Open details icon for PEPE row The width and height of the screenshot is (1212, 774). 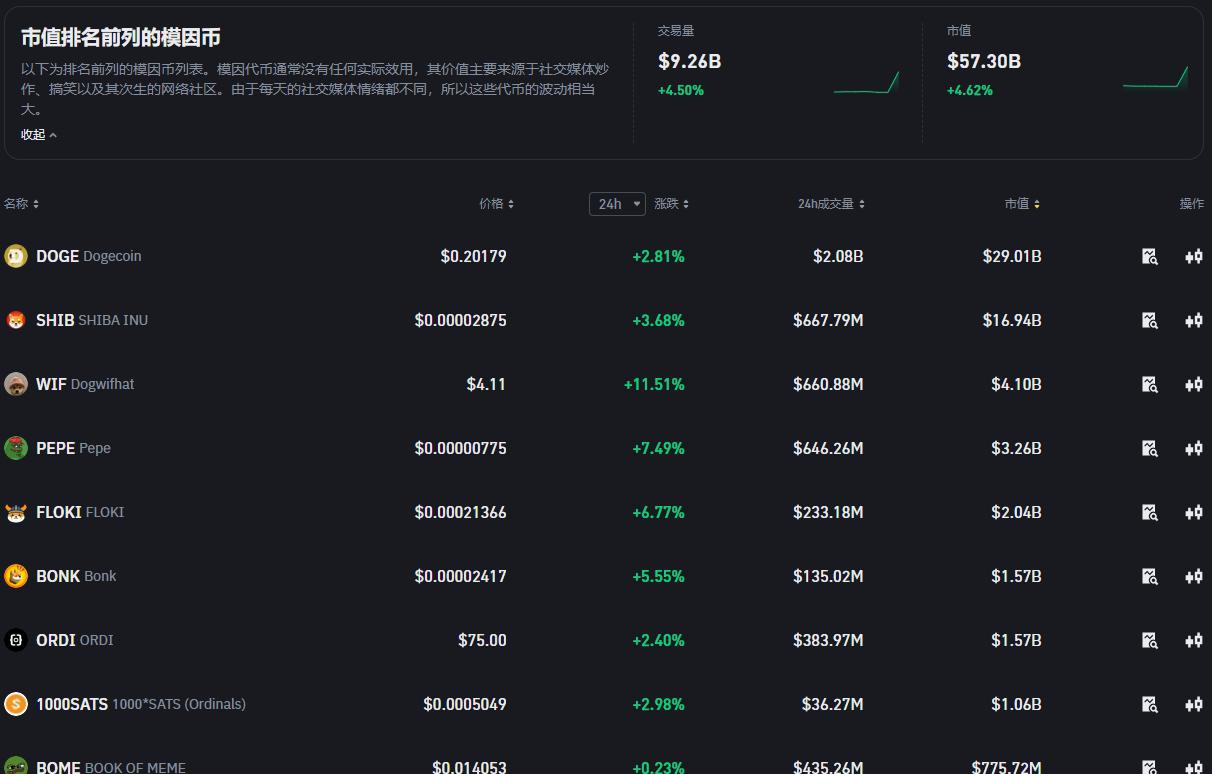[1150, 448]
